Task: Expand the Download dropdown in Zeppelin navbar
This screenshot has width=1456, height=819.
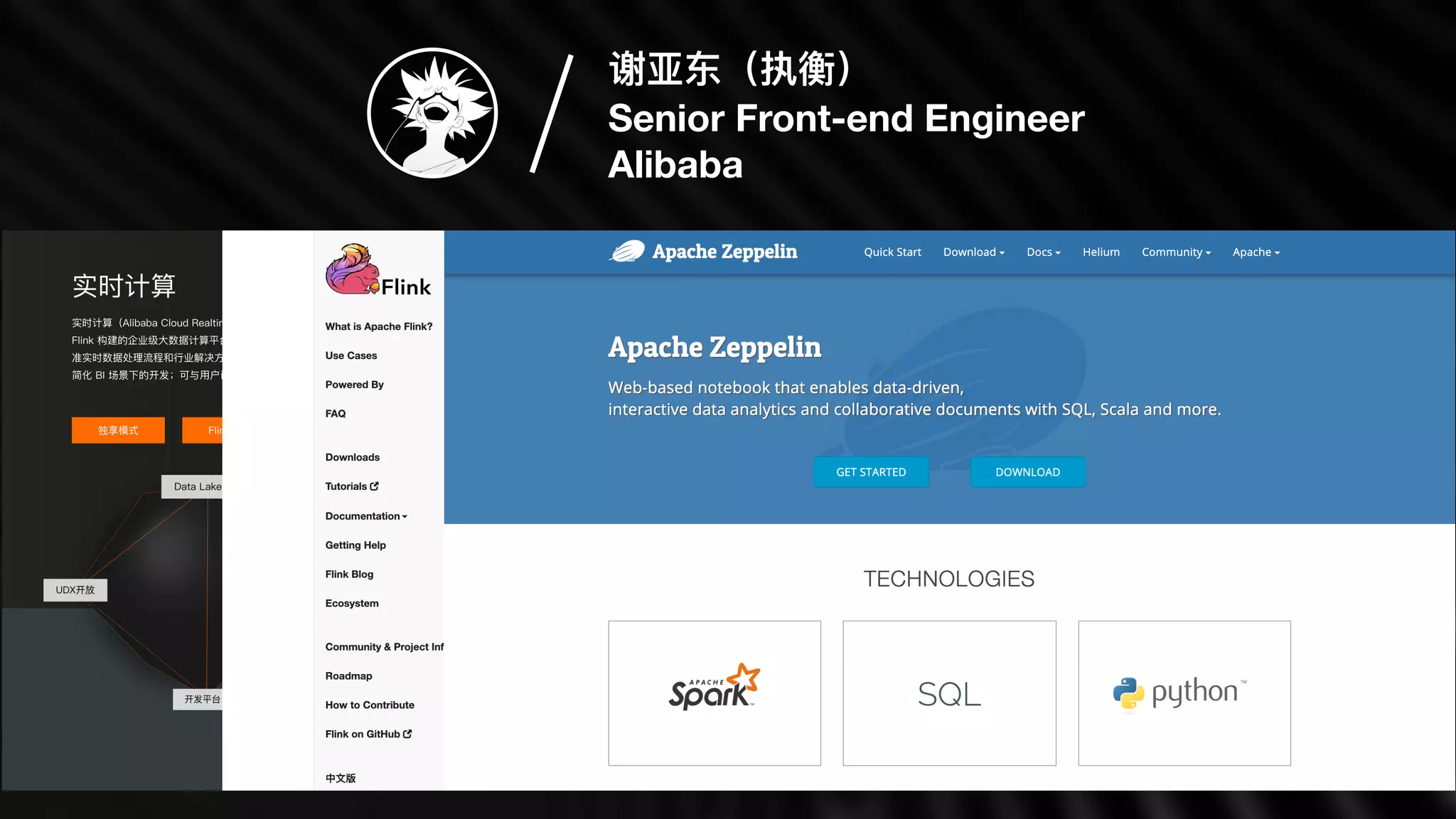Action: pos(974,252)
